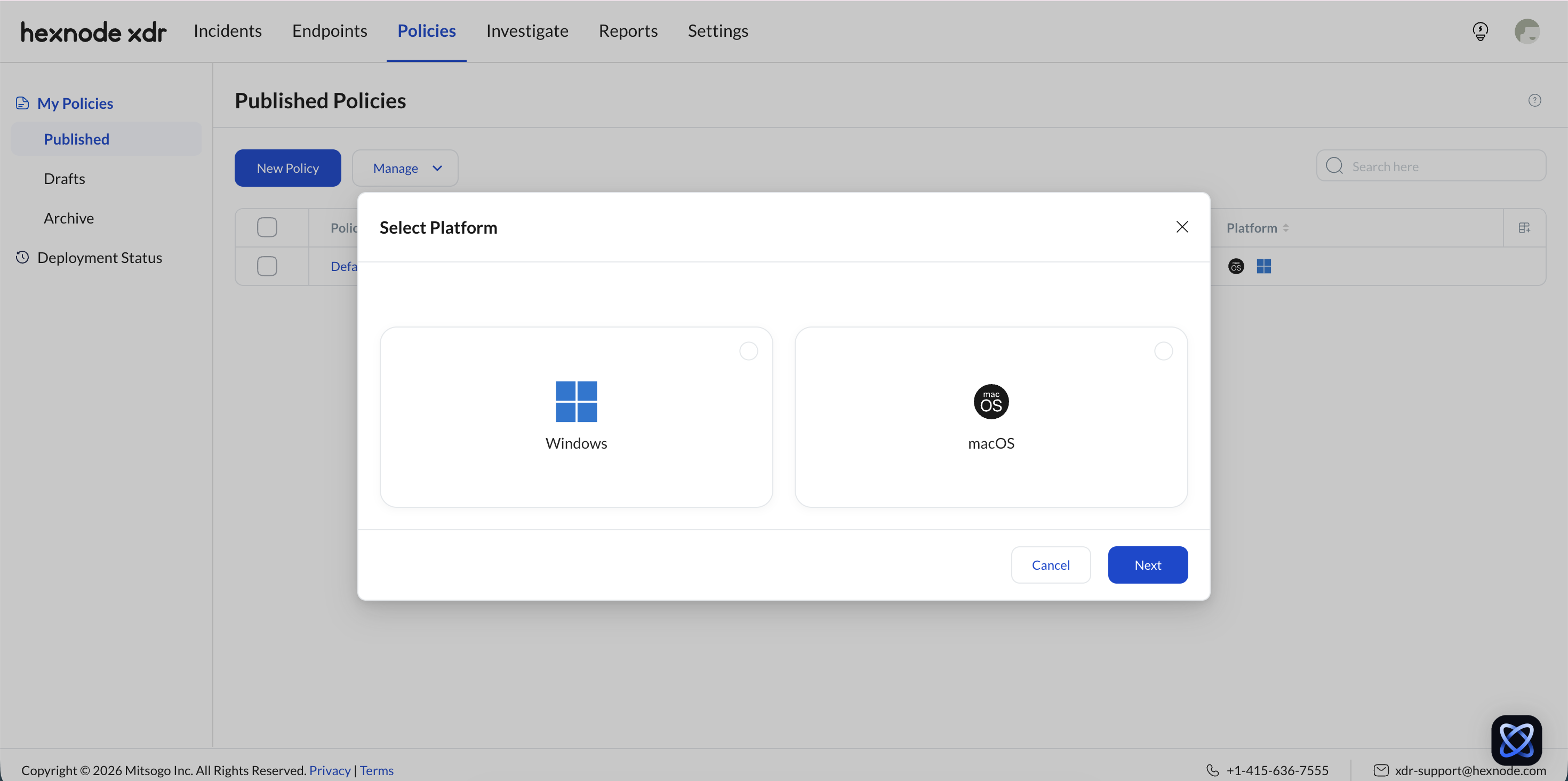The image size is (1568, 781).
Task: Open the chat assistant widget
Action: (1516, 739)
